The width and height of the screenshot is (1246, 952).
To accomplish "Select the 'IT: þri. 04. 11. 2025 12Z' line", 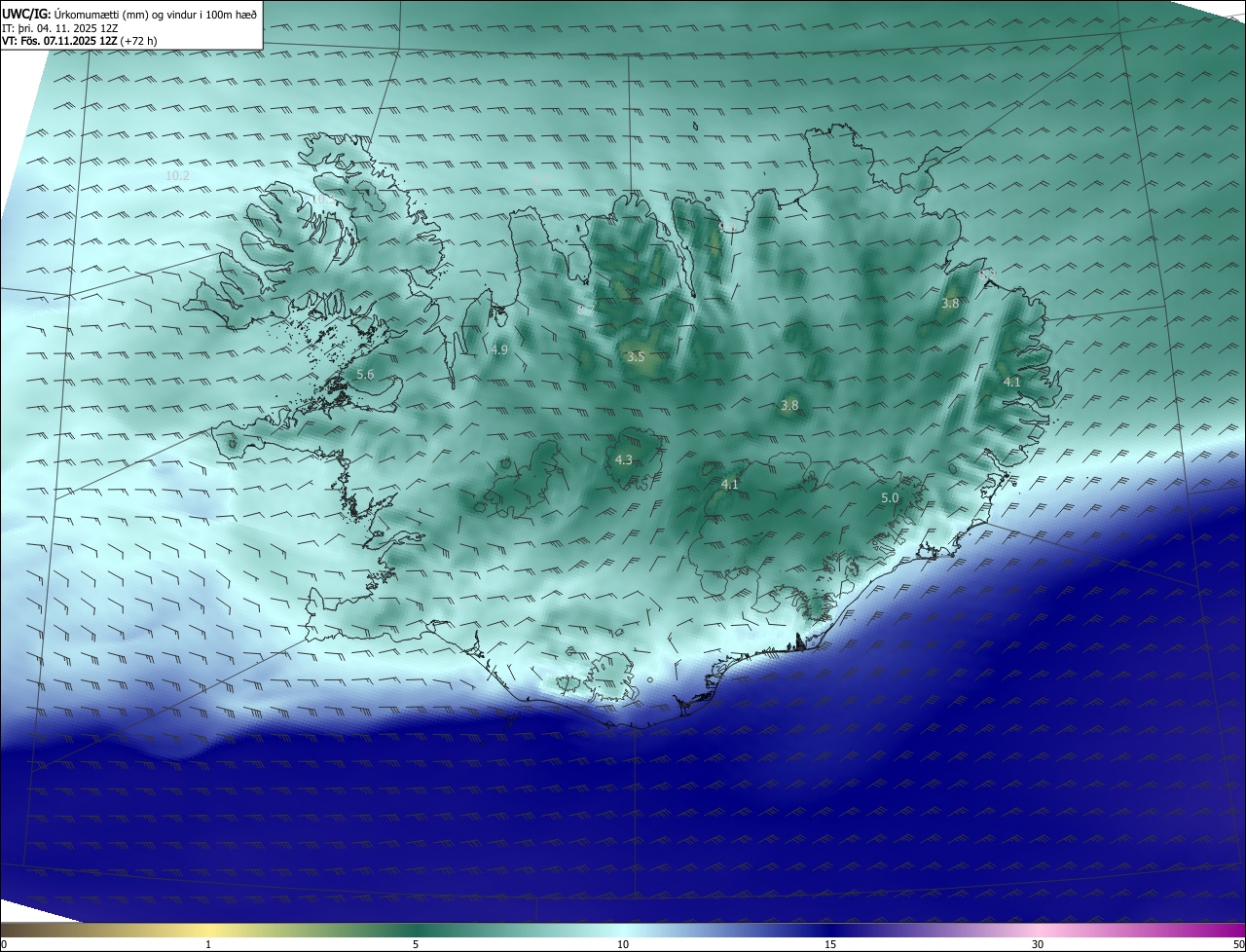I will pyautogui.click(x=60, y=27).
